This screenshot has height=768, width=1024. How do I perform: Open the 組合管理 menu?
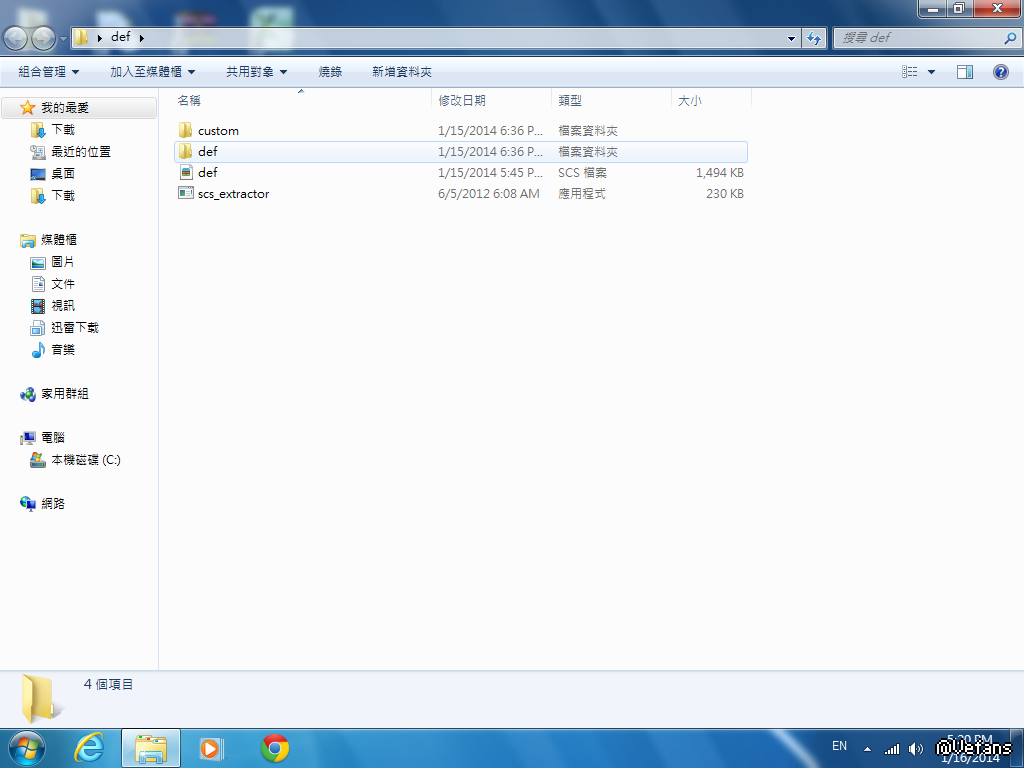coord(48,72)
